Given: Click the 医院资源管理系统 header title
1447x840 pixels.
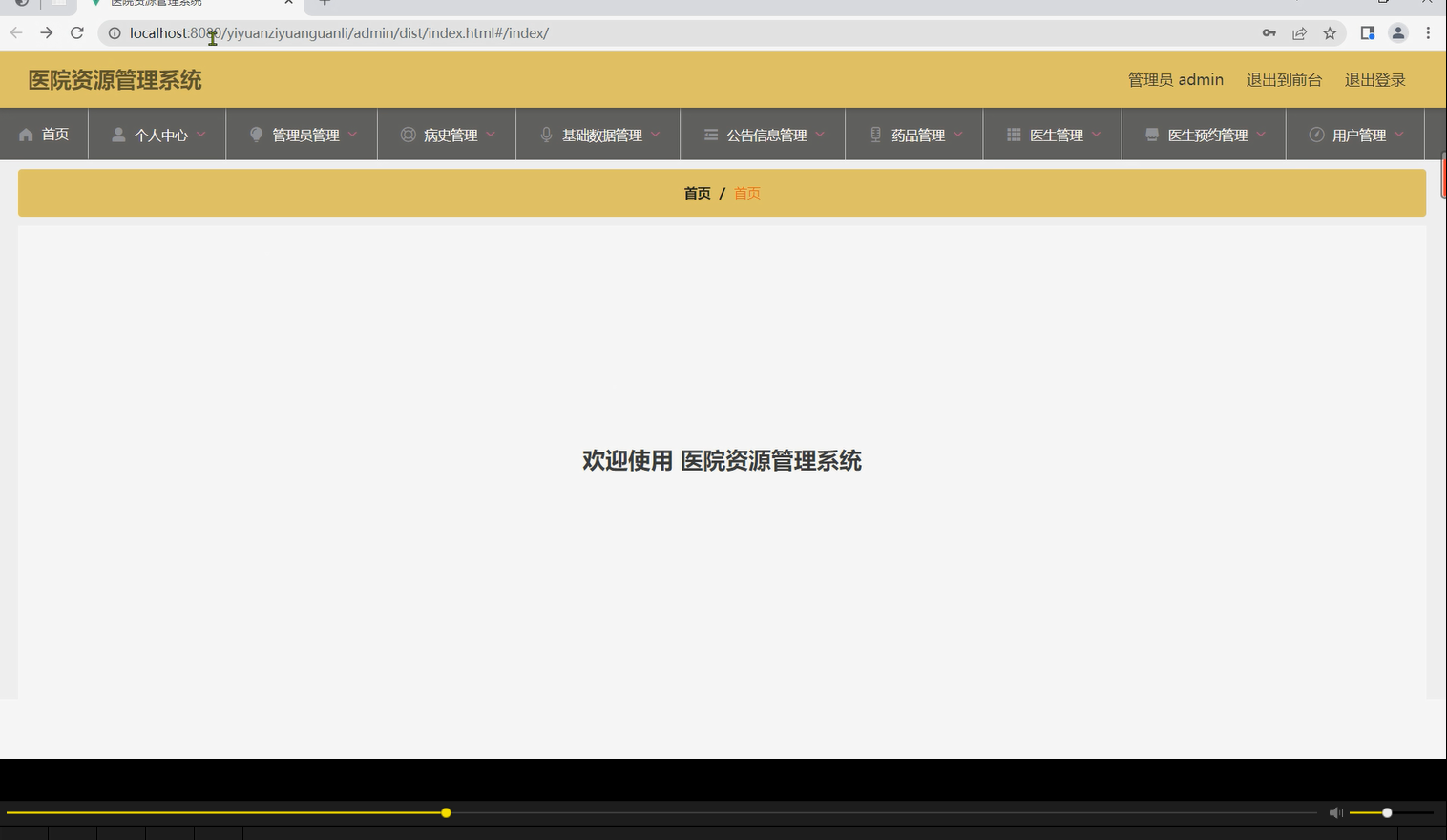Looking at the screenshot, I should click(115, 80).
